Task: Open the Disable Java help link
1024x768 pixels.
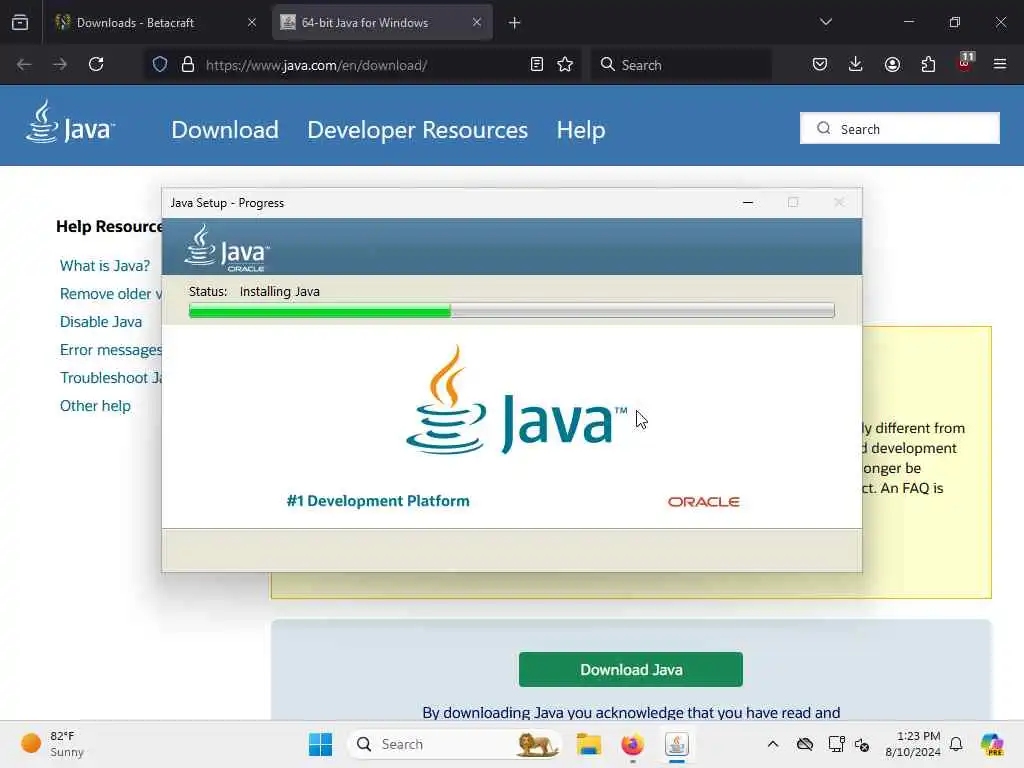Action: coord(101,322)
